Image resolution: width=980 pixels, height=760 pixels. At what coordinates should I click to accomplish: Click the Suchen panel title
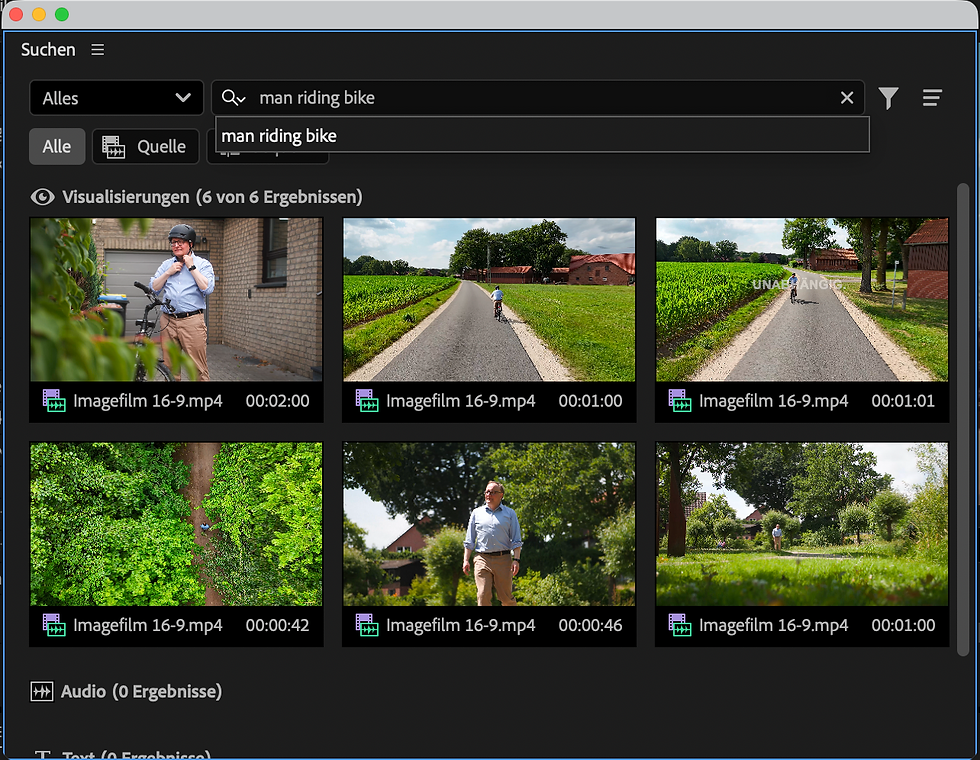(x=48, y=49)
